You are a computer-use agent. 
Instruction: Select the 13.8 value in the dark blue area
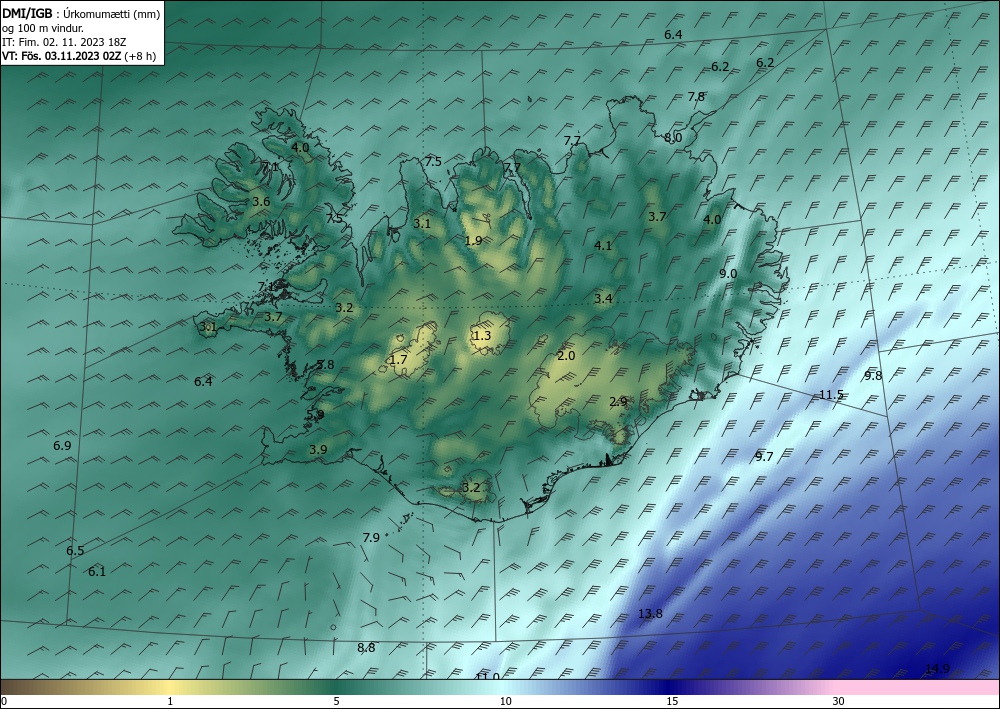pos(650,614)
